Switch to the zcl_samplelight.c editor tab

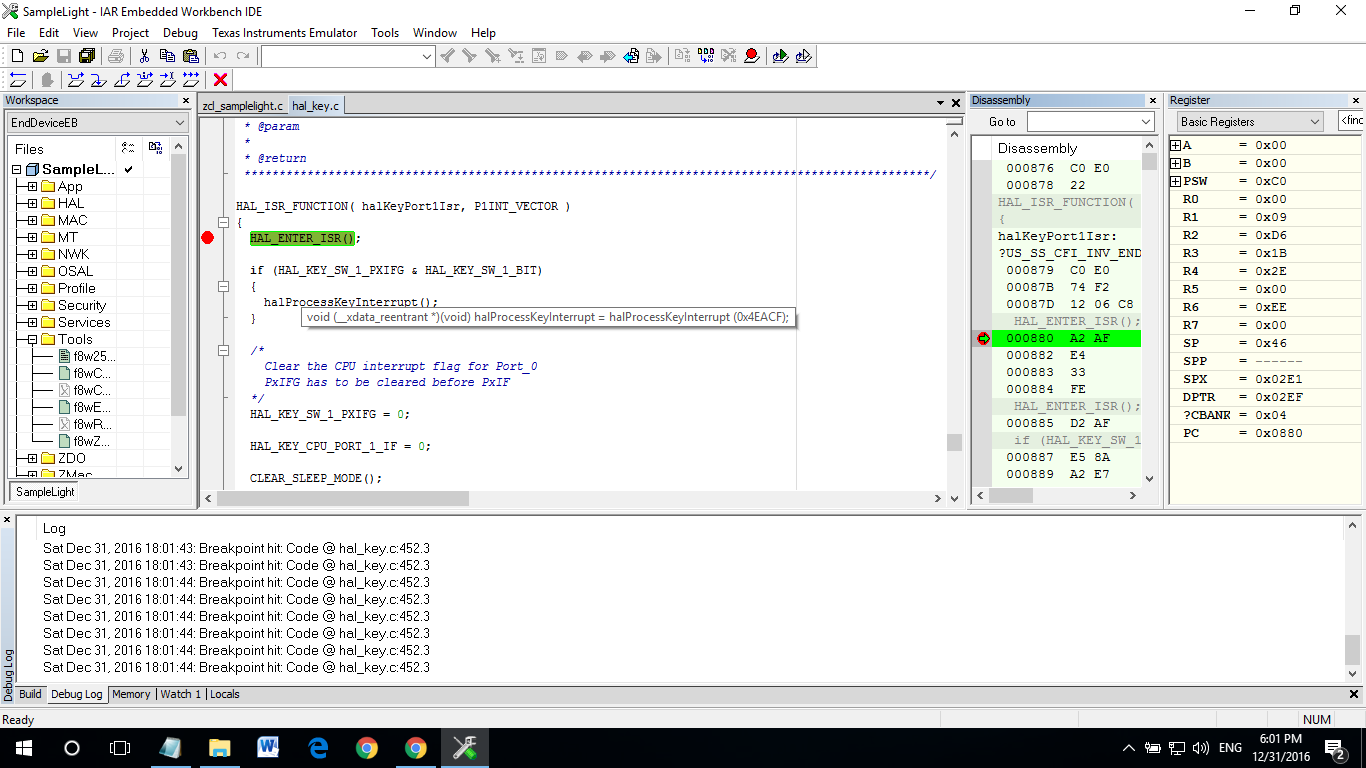(x=243, y=106)
